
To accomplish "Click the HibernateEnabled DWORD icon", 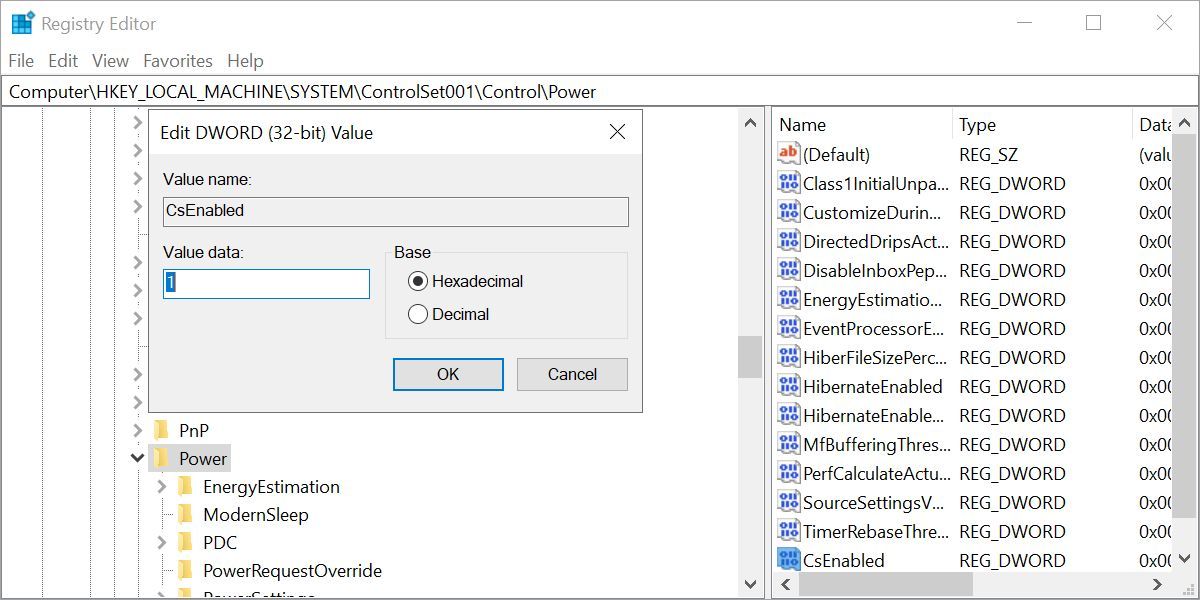I will pos(789,386).
